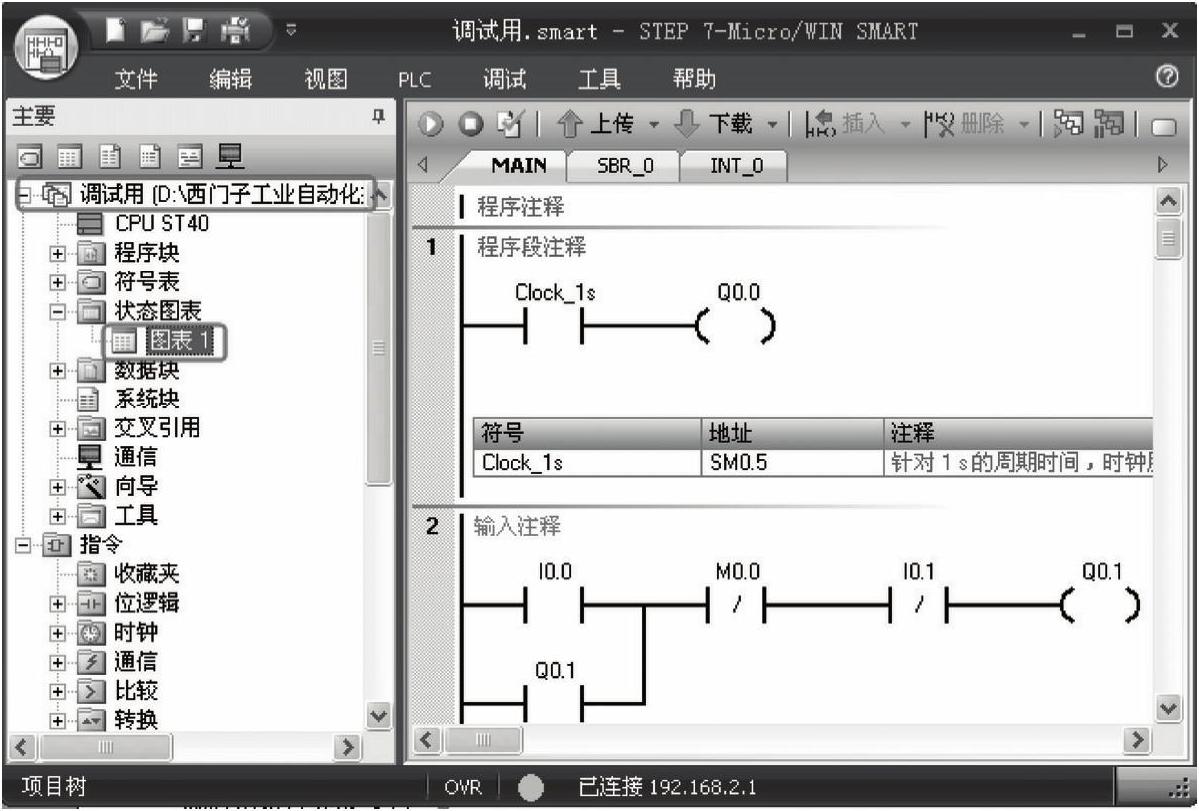Open the 插入 dropdown arrow

(905, 125)
